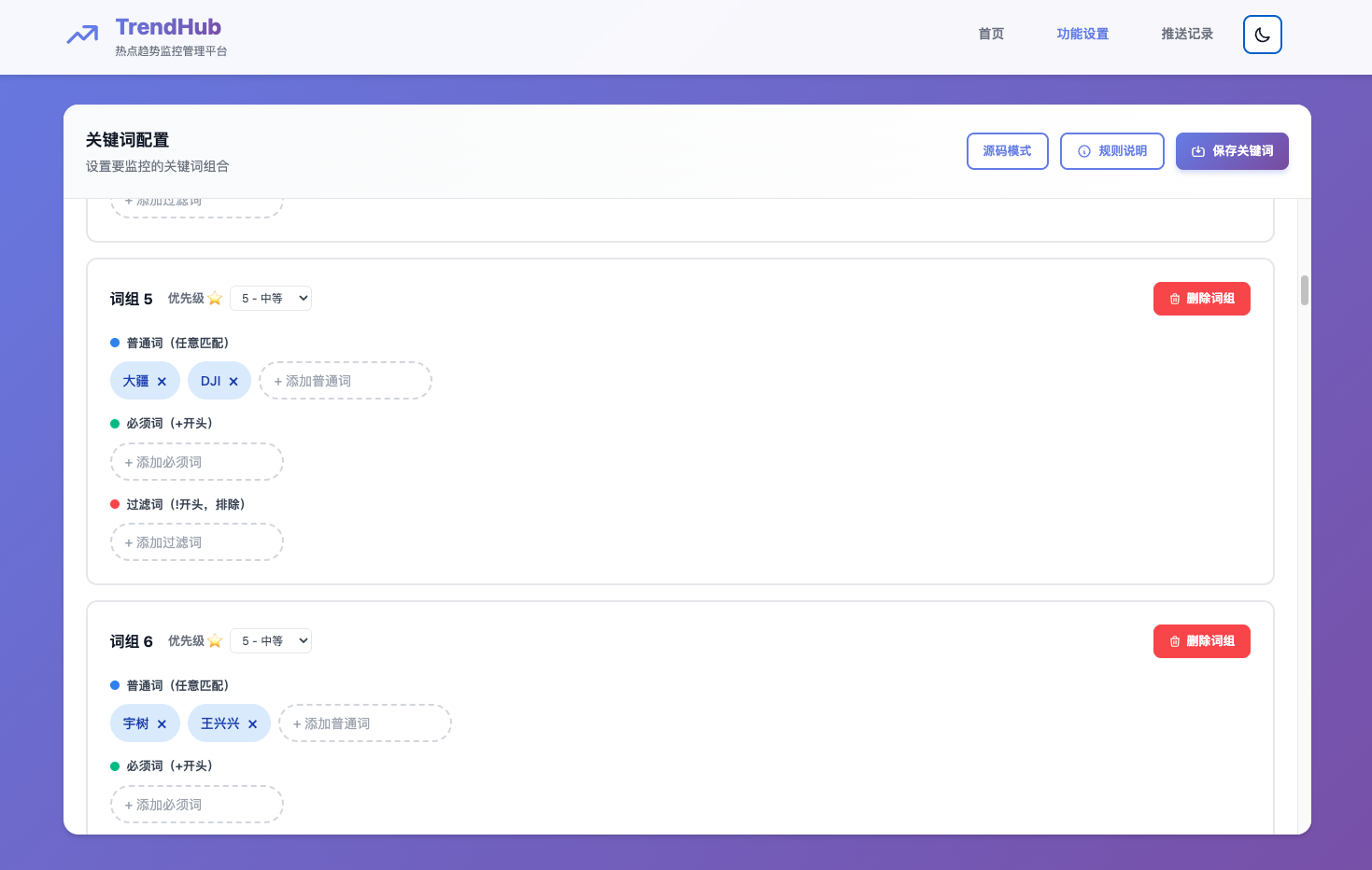Click the star icon for 词组 6 priority
1372x870 pixels.
tap(215, 641)
